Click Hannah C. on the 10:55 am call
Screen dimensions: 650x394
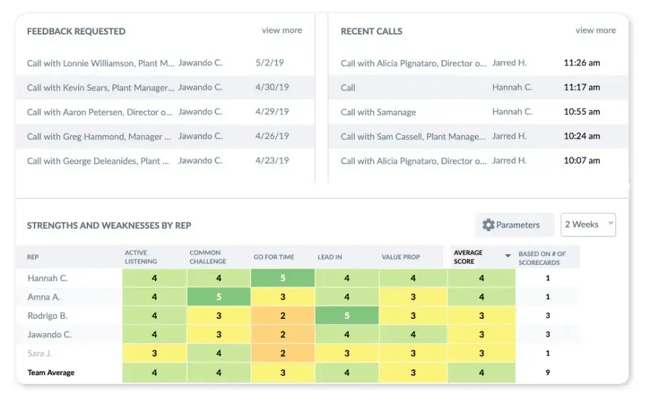[512, 112]
